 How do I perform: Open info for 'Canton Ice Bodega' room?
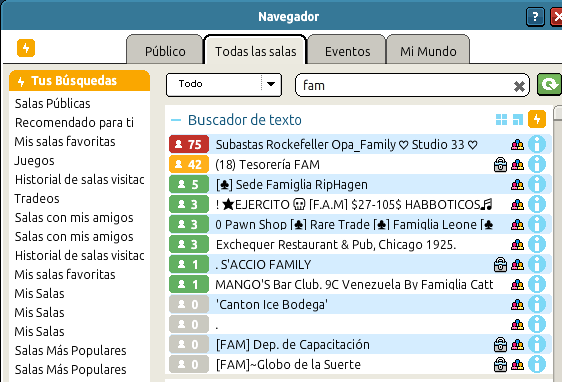point(537,304)
